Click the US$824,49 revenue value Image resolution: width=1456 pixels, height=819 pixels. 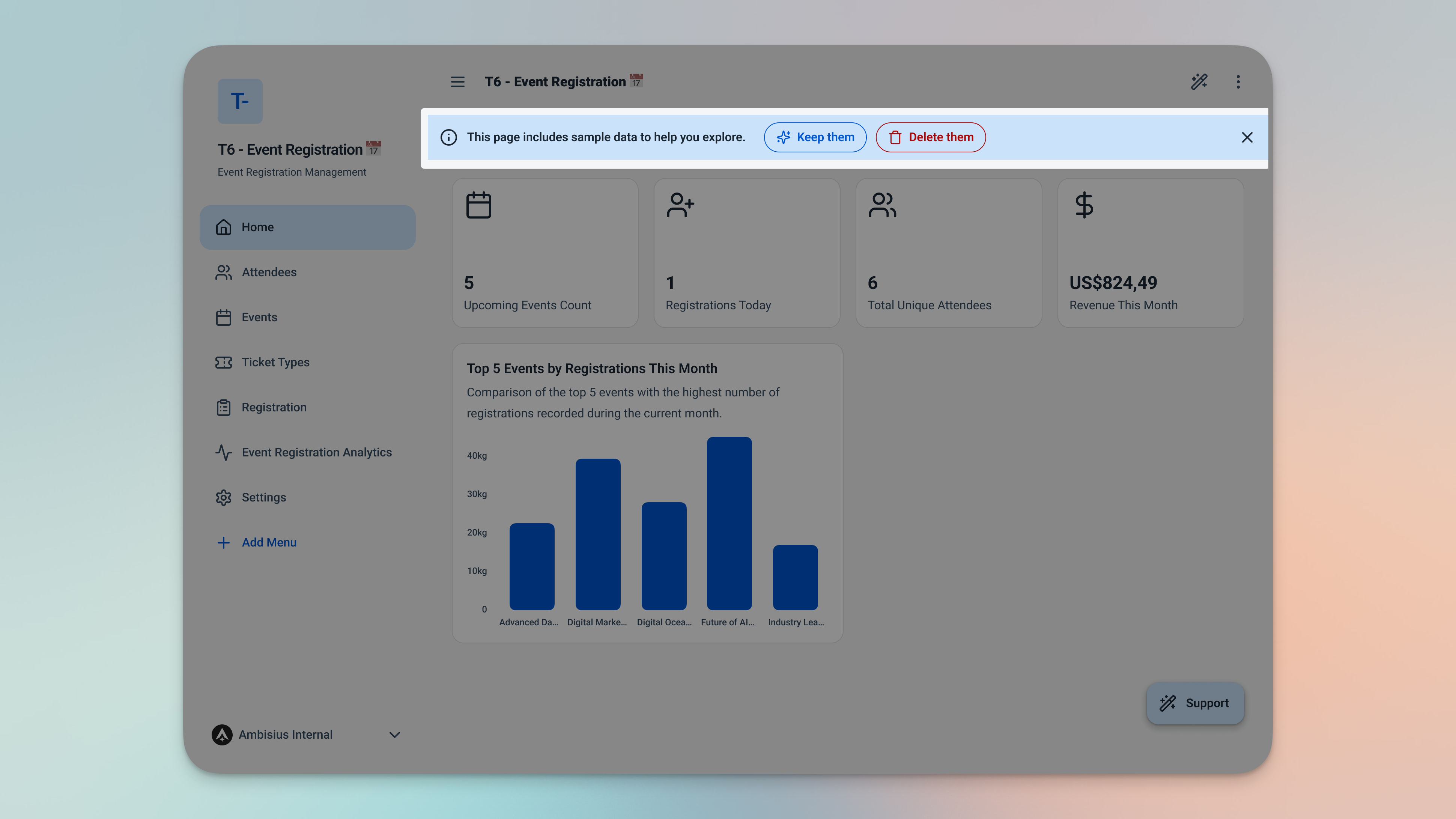pyautogui.click(x=1113, y=283)
